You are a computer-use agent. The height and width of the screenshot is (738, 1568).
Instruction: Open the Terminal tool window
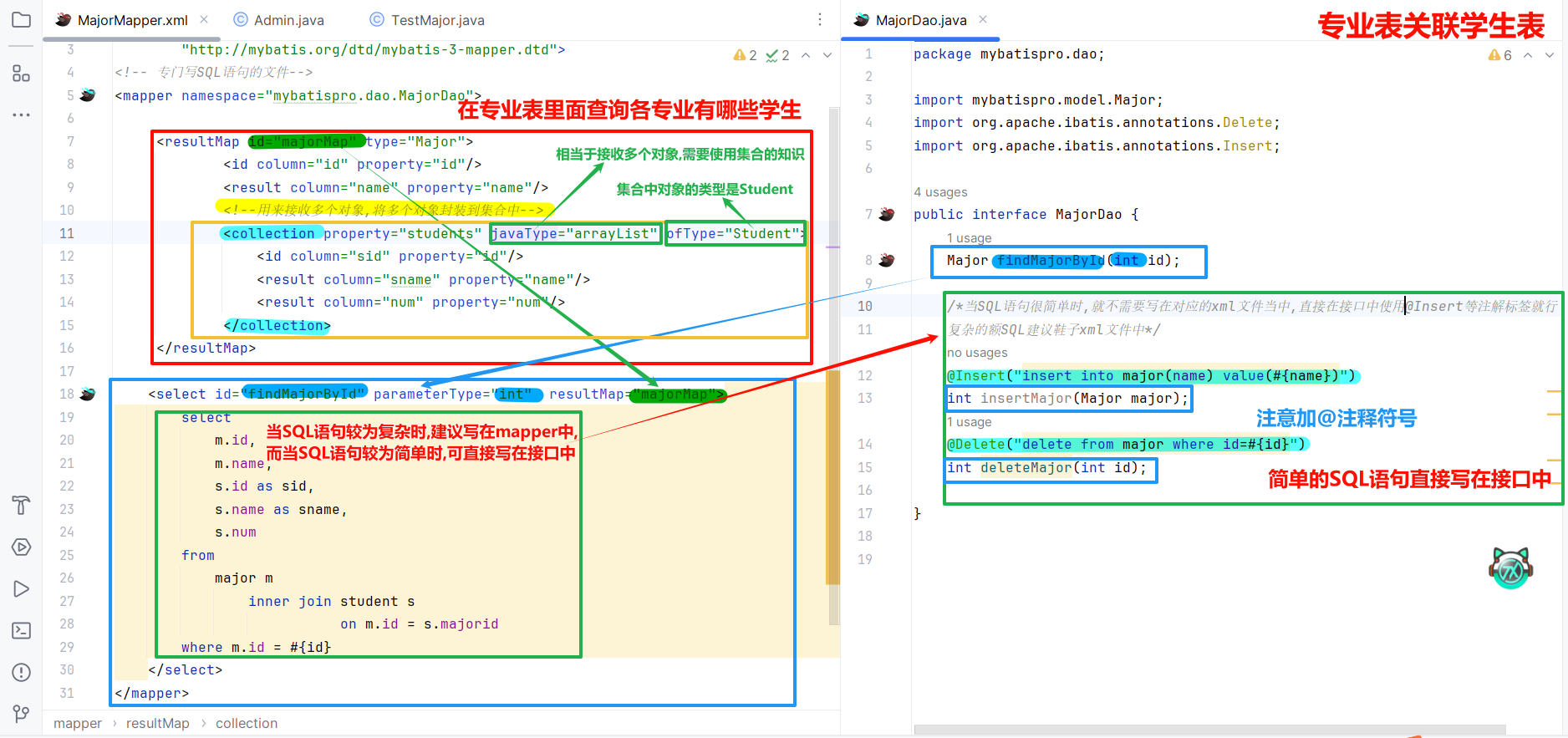(22, 631)
